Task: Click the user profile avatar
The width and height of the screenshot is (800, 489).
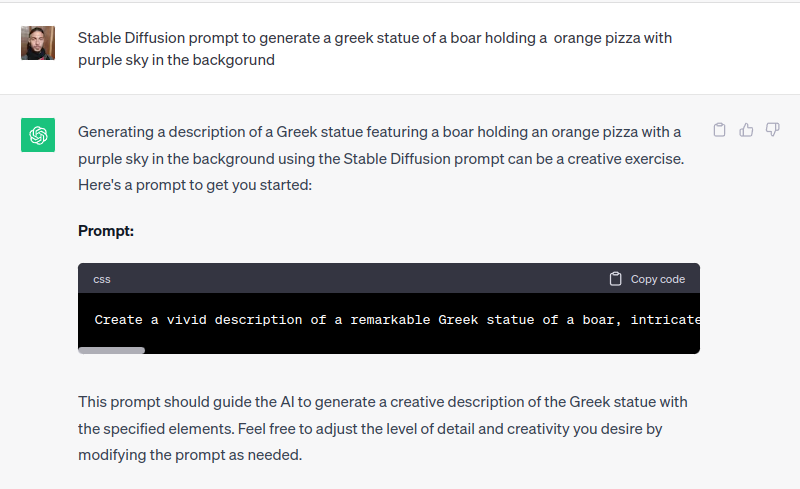Action: coord(38,43)
